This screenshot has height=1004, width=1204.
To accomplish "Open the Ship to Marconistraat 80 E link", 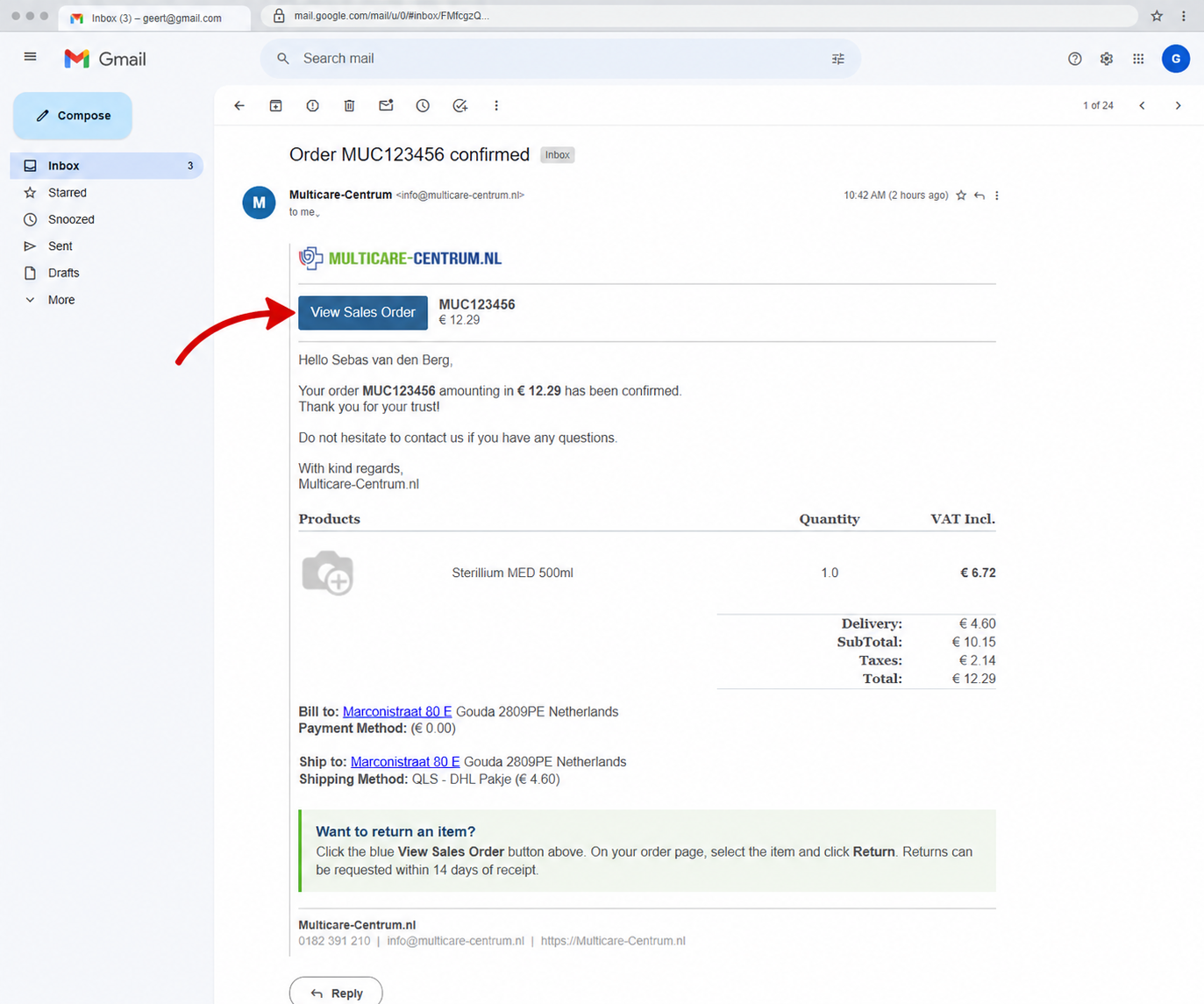I will pyautogui.click(x=405, y=762).
